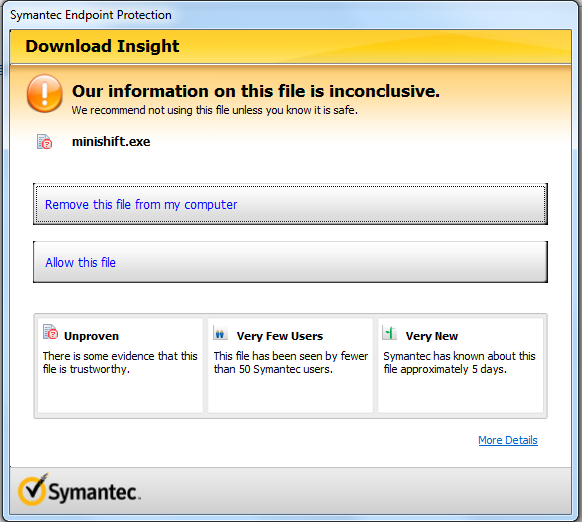Open the More Details link
The height and width of the screenshot is (522, 582).
508,440
